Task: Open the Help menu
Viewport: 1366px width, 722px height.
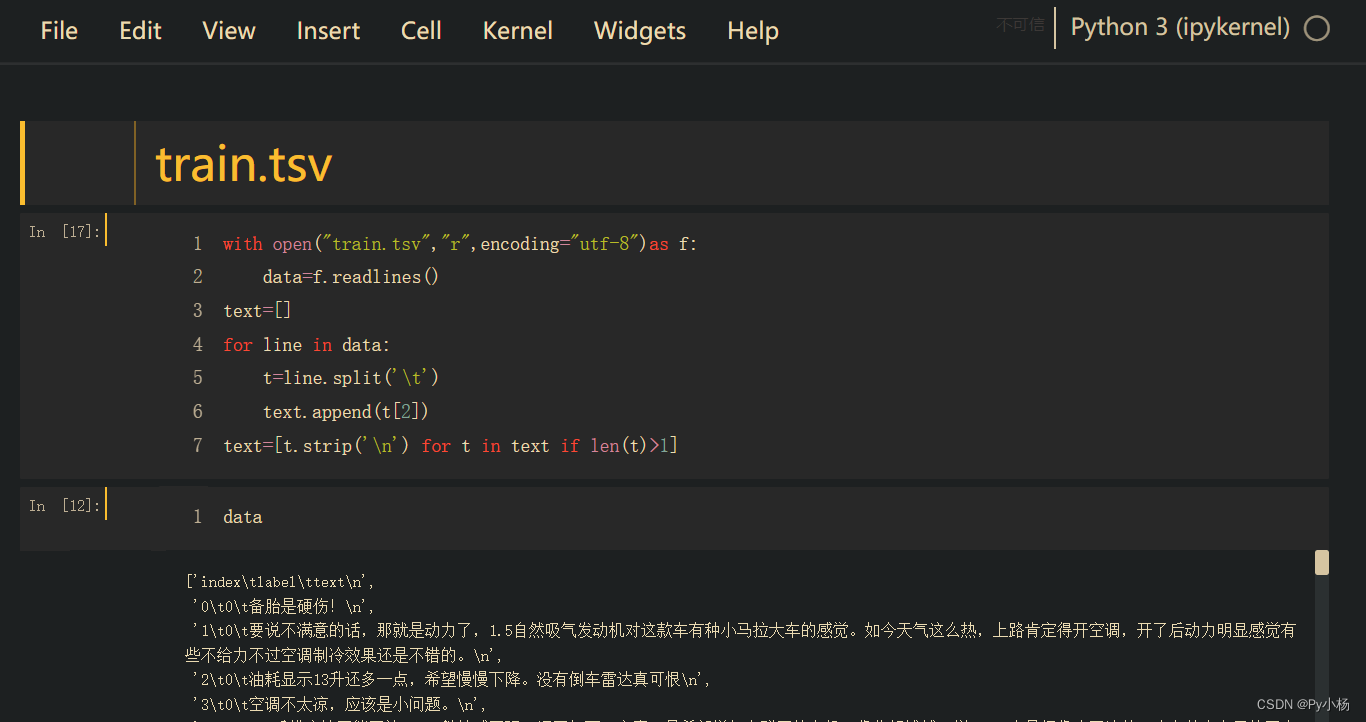Action: point(752,31)
